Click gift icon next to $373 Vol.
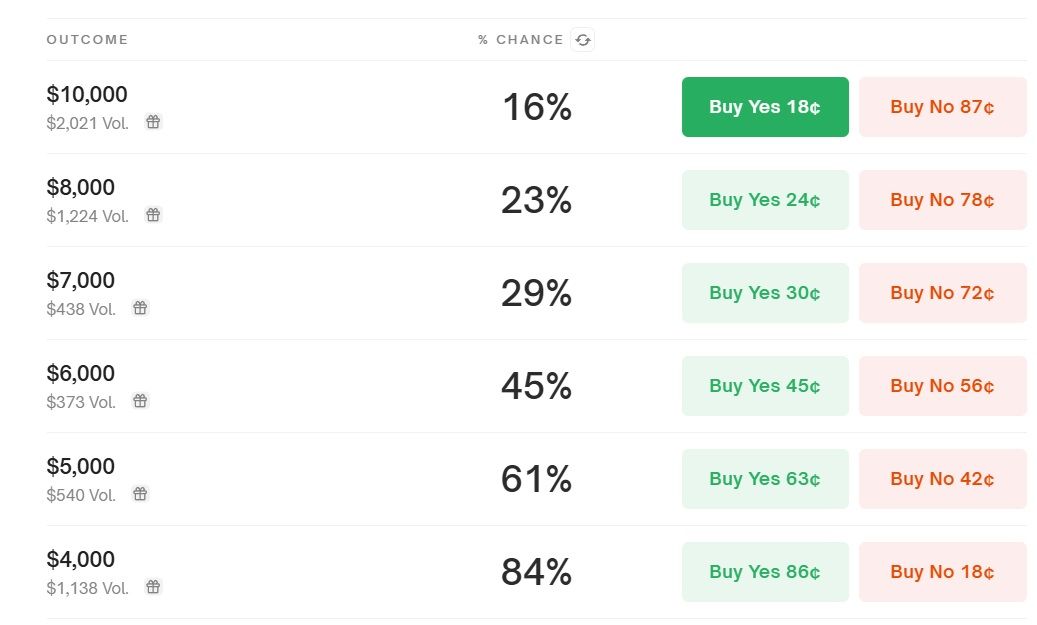The width and height of the screenshot is (1037, 625). [x=141, y=401]
